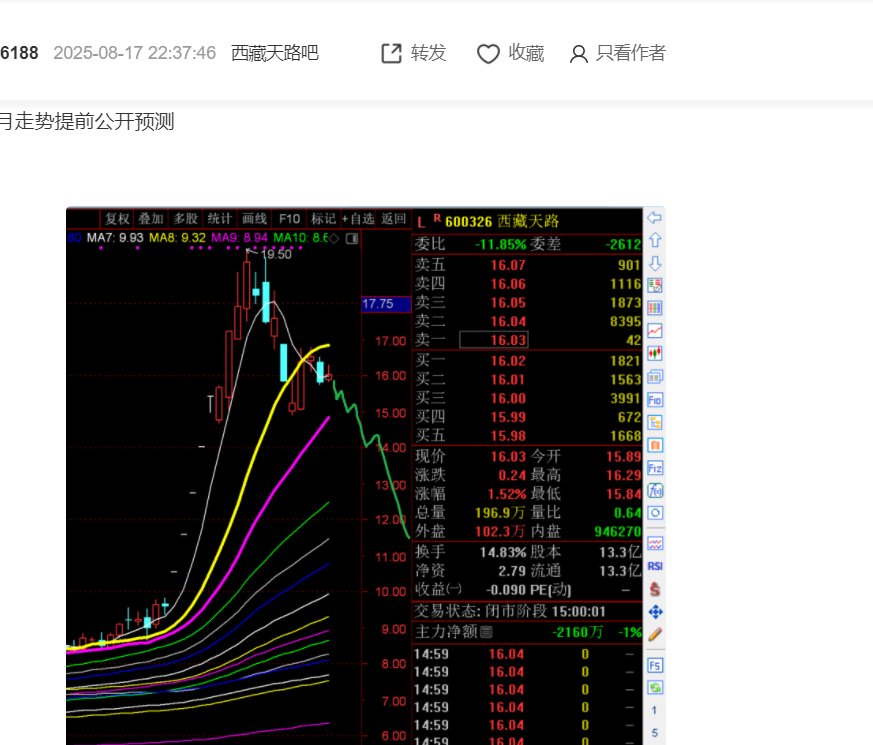Open the watchlist table icon with checkmark
The image size is (873, 745).
tap(655, 286)
